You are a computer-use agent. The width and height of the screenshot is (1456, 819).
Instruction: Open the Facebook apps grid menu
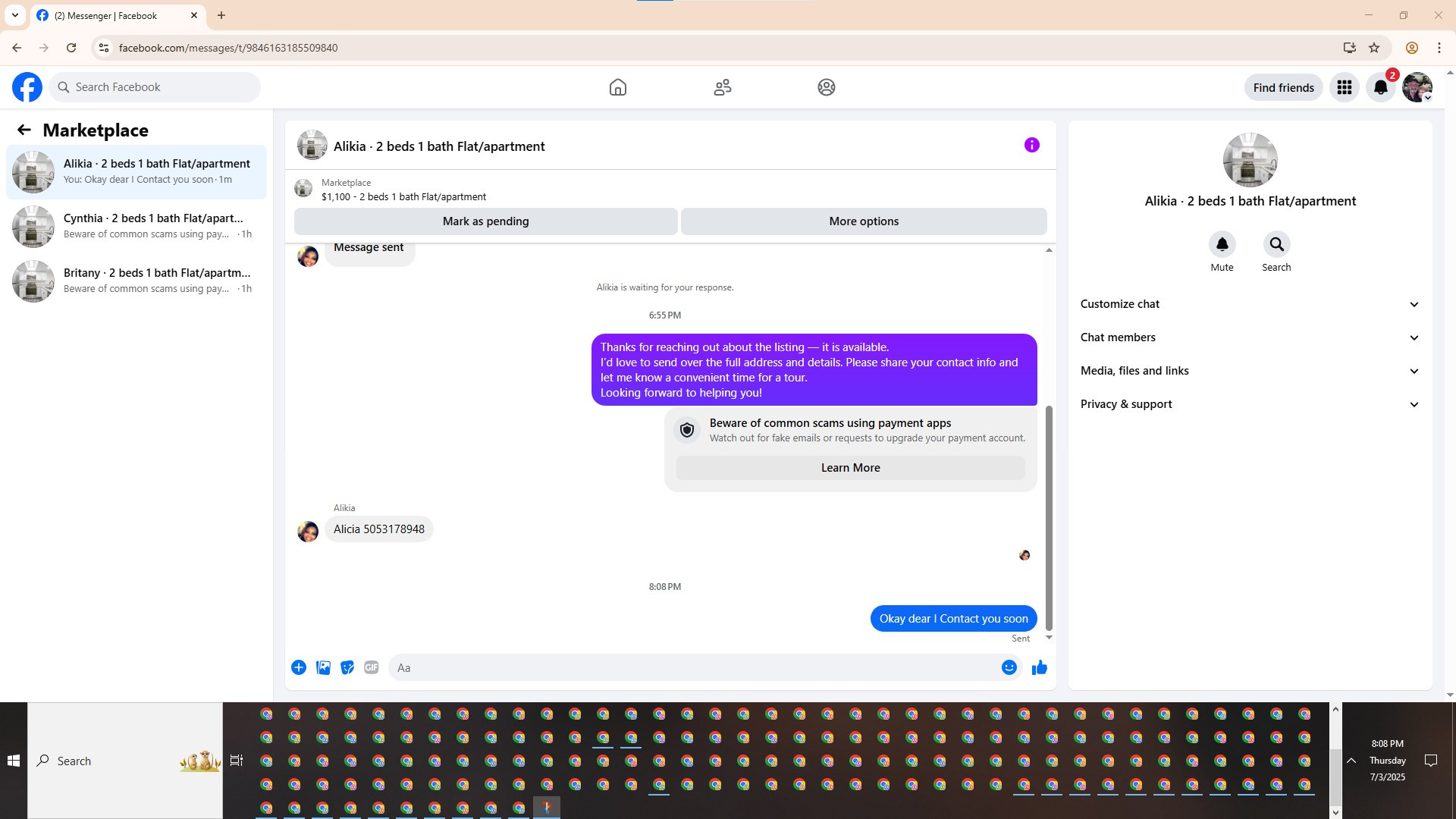[x=1344, y=87]
